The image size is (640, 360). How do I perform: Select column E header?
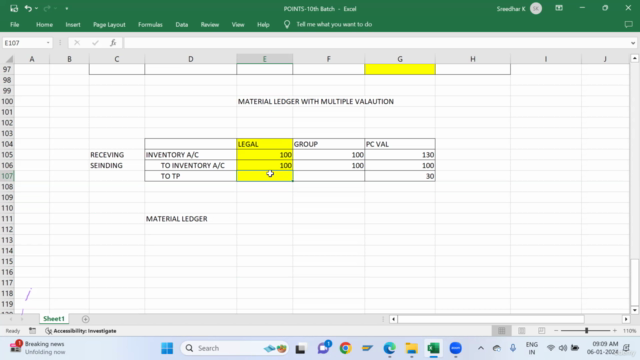tap(264, 59)
